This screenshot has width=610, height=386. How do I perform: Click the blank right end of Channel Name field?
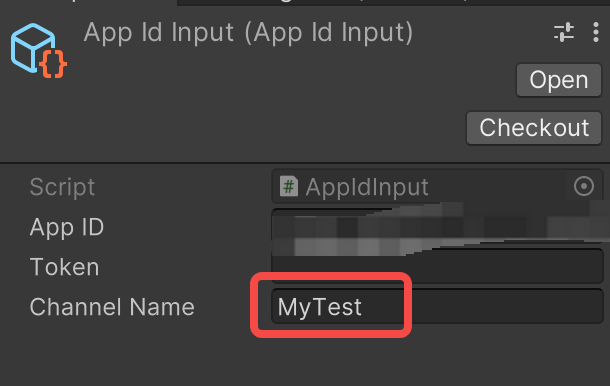pos(506,307)
